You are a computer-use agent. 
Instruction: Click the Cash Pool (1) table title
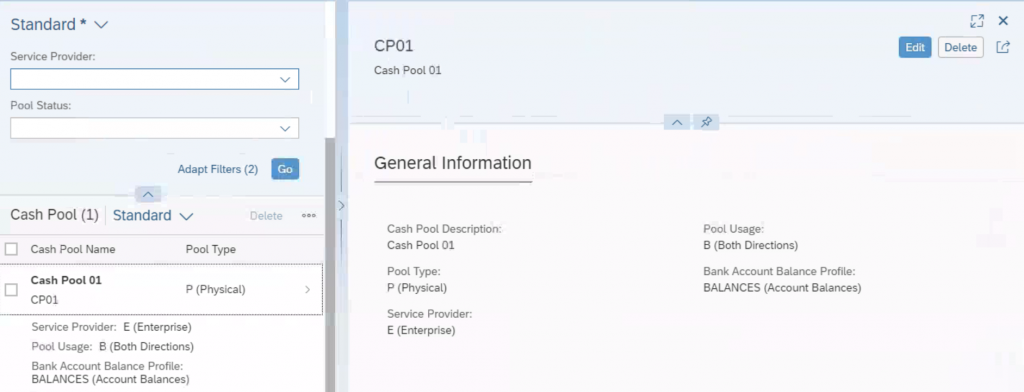(55, 215)
